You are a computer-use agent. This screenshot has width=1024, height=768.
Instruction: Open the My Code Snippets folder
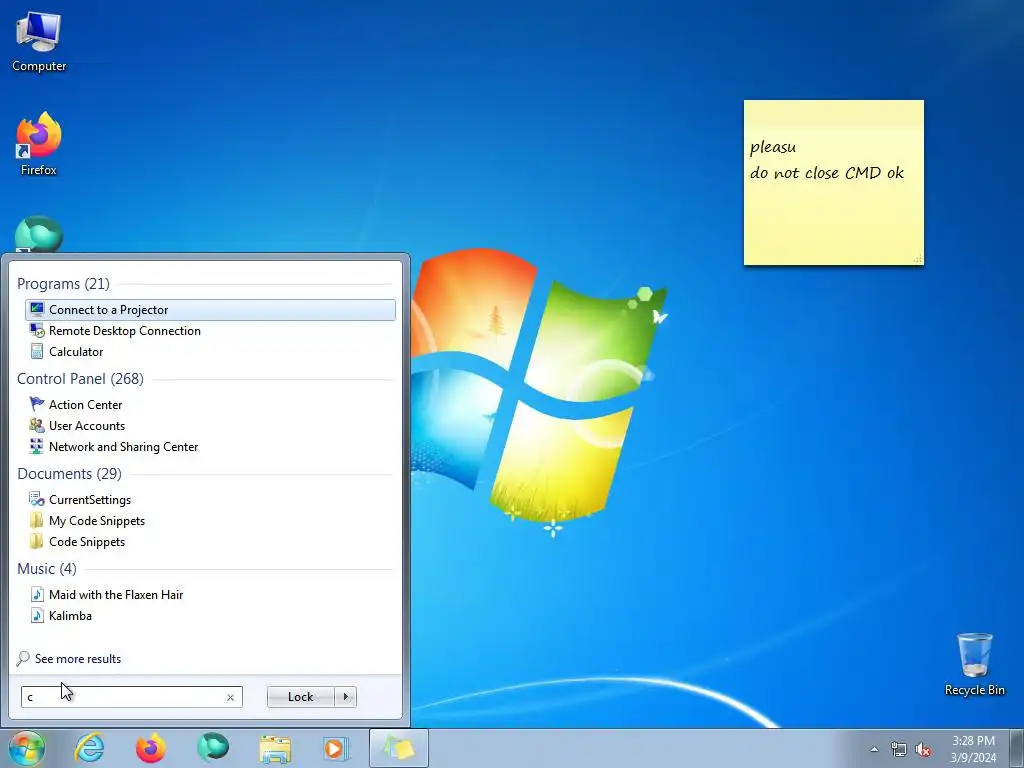coord(210,520)
